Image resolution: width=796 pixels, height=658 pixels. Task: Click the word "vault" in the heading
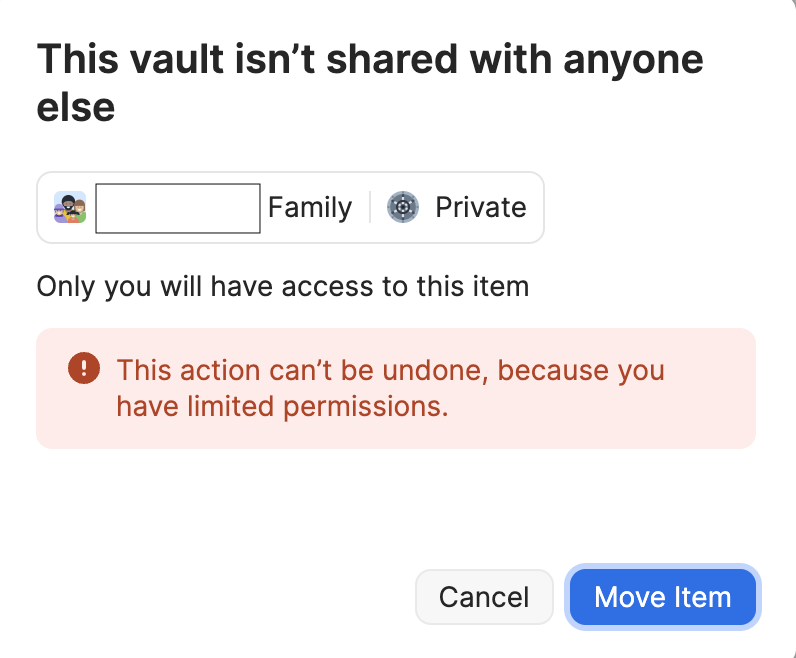pos(151,60)
